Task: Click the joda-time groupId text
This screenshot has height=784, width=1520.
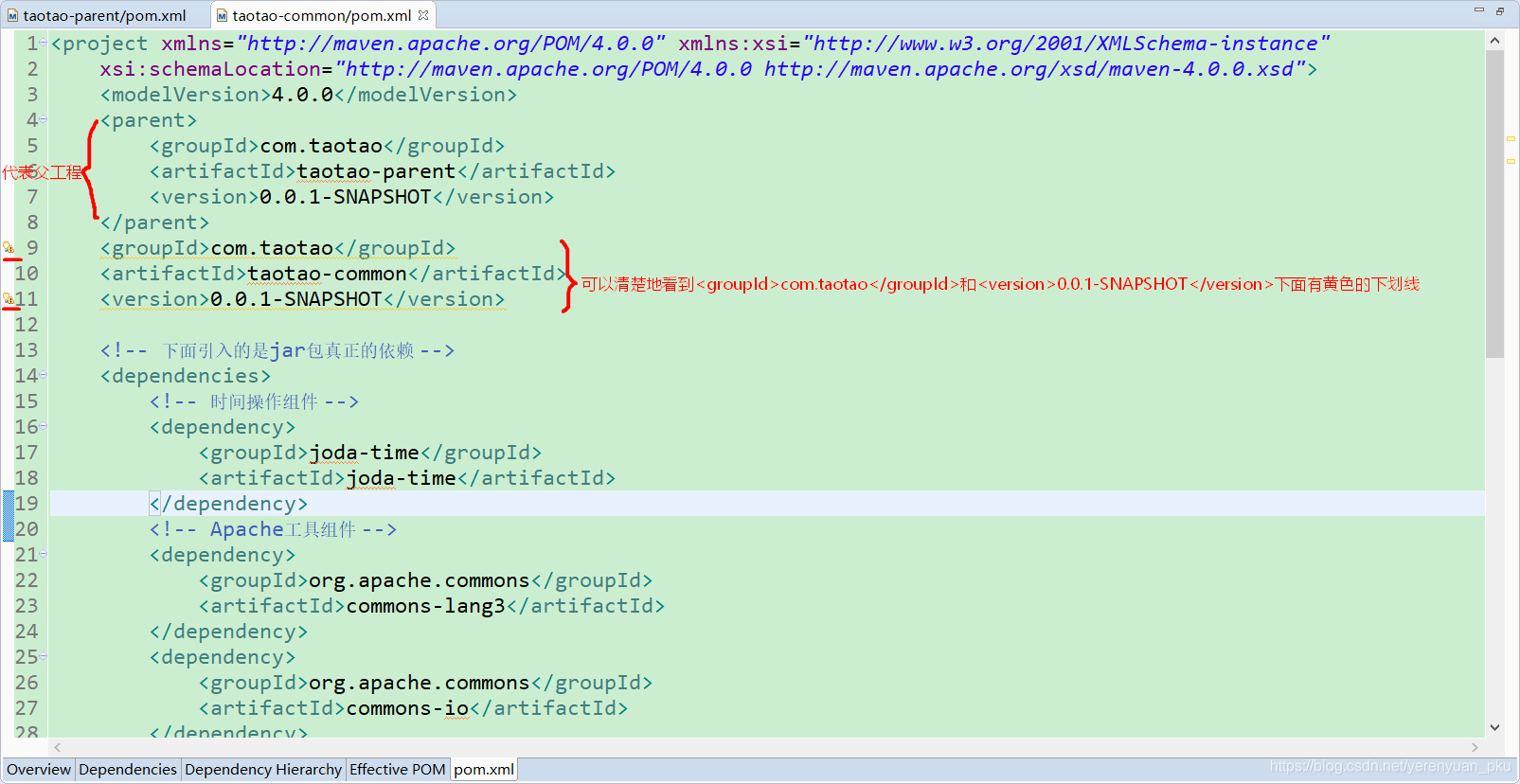Action: (x=364, y=453)
